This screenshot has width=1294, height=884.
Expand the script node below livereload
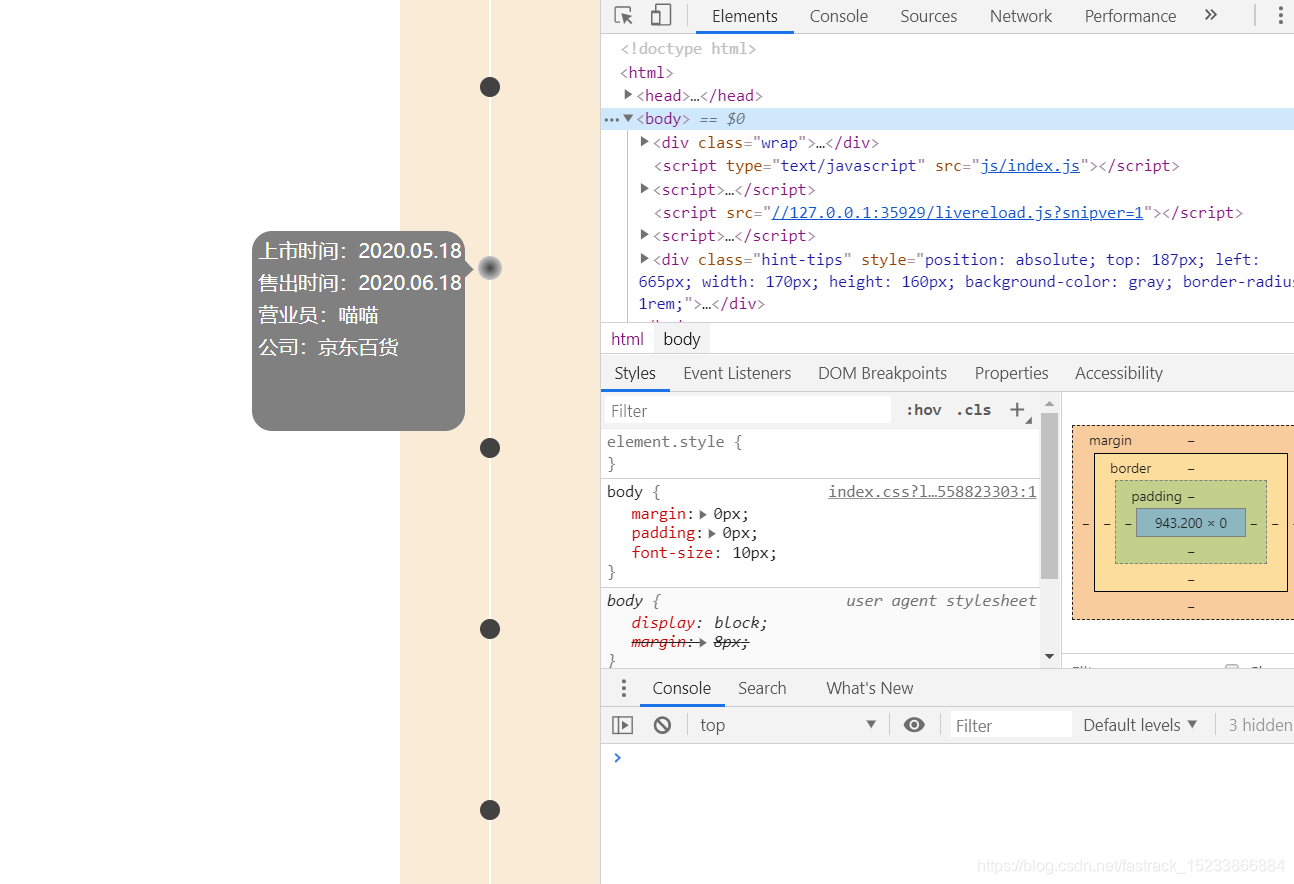point(644,235)
